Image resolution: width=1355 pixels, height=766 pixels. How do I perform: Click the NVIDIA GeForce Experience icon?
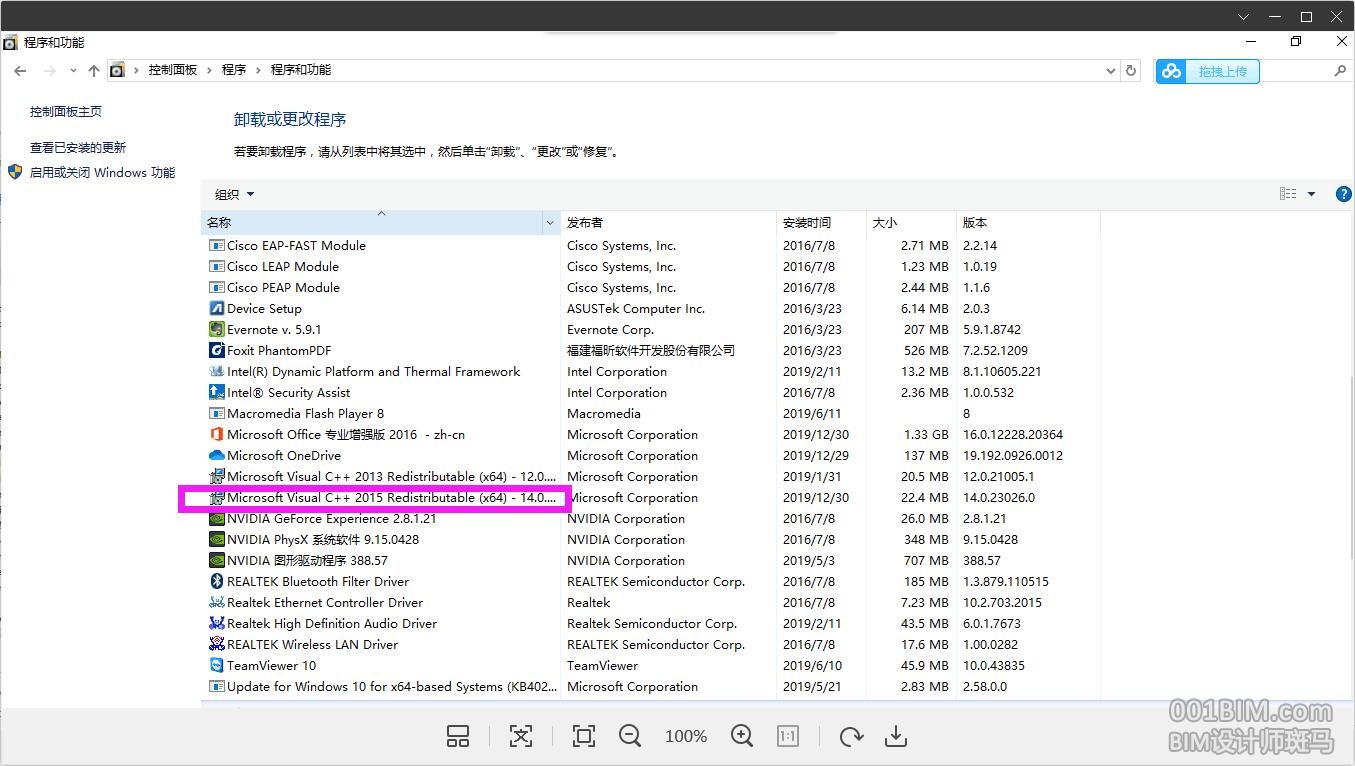(x=217, y=518)
